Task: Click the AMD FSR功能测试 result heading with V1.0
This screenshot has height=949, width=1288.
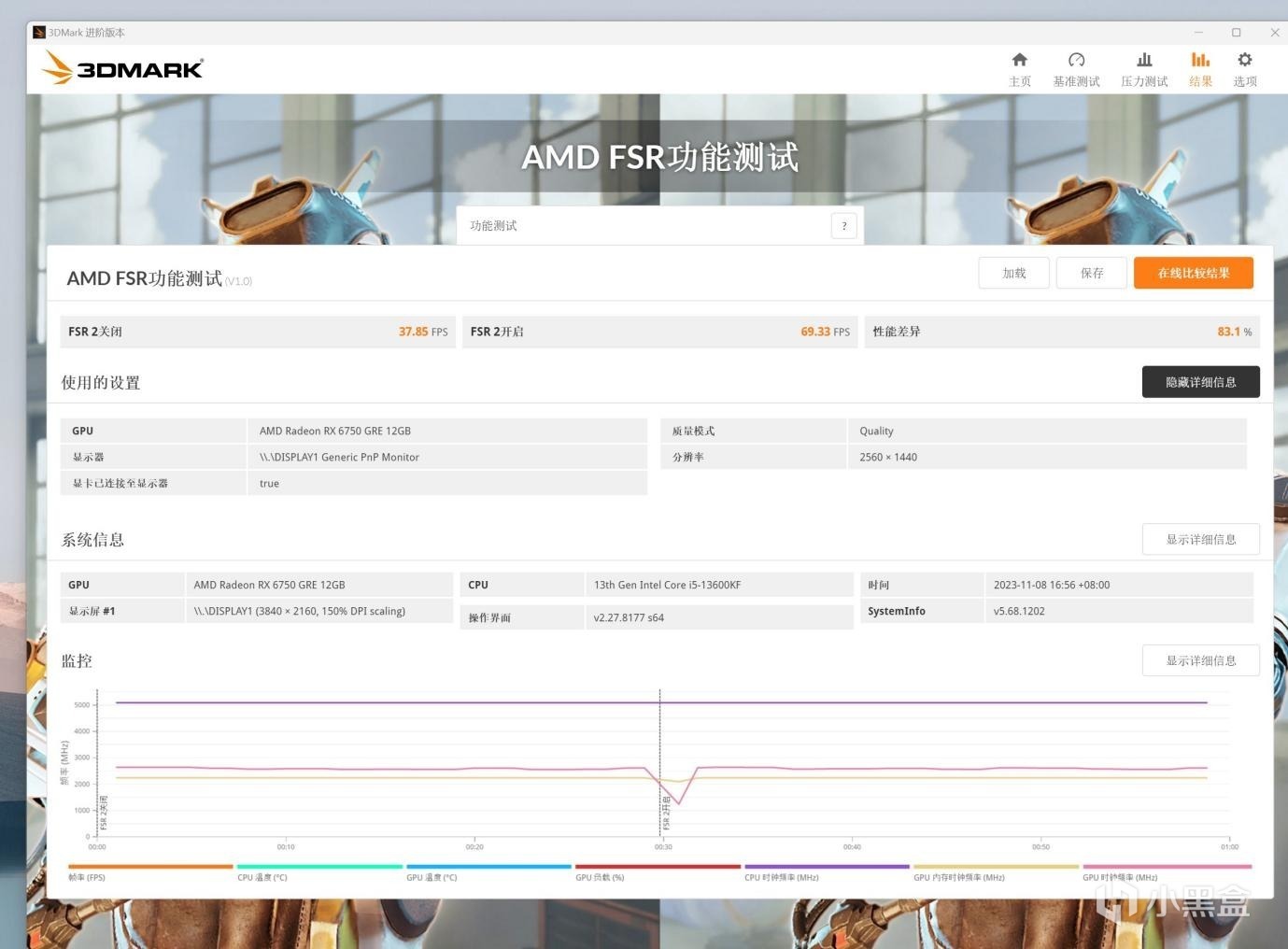Action: click(159, 278)
